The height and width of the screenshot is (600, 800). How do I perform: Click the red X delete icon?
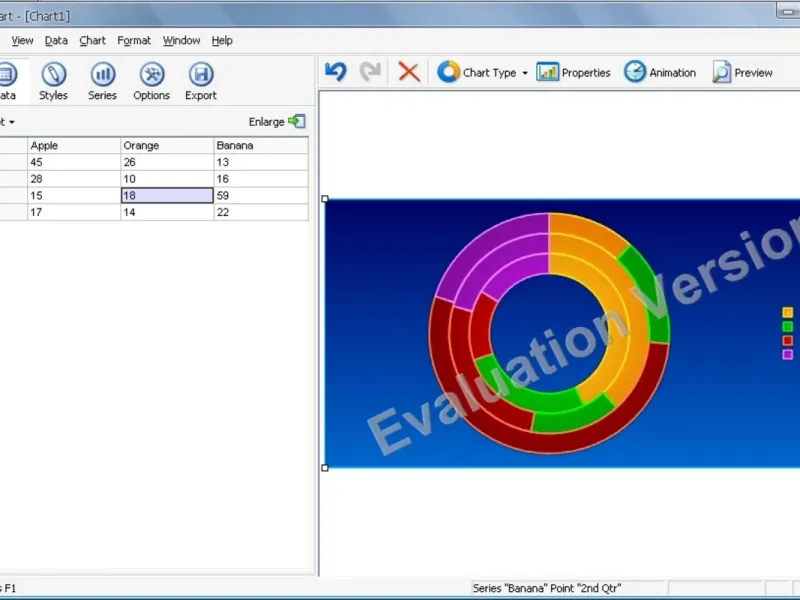[409, 72]
